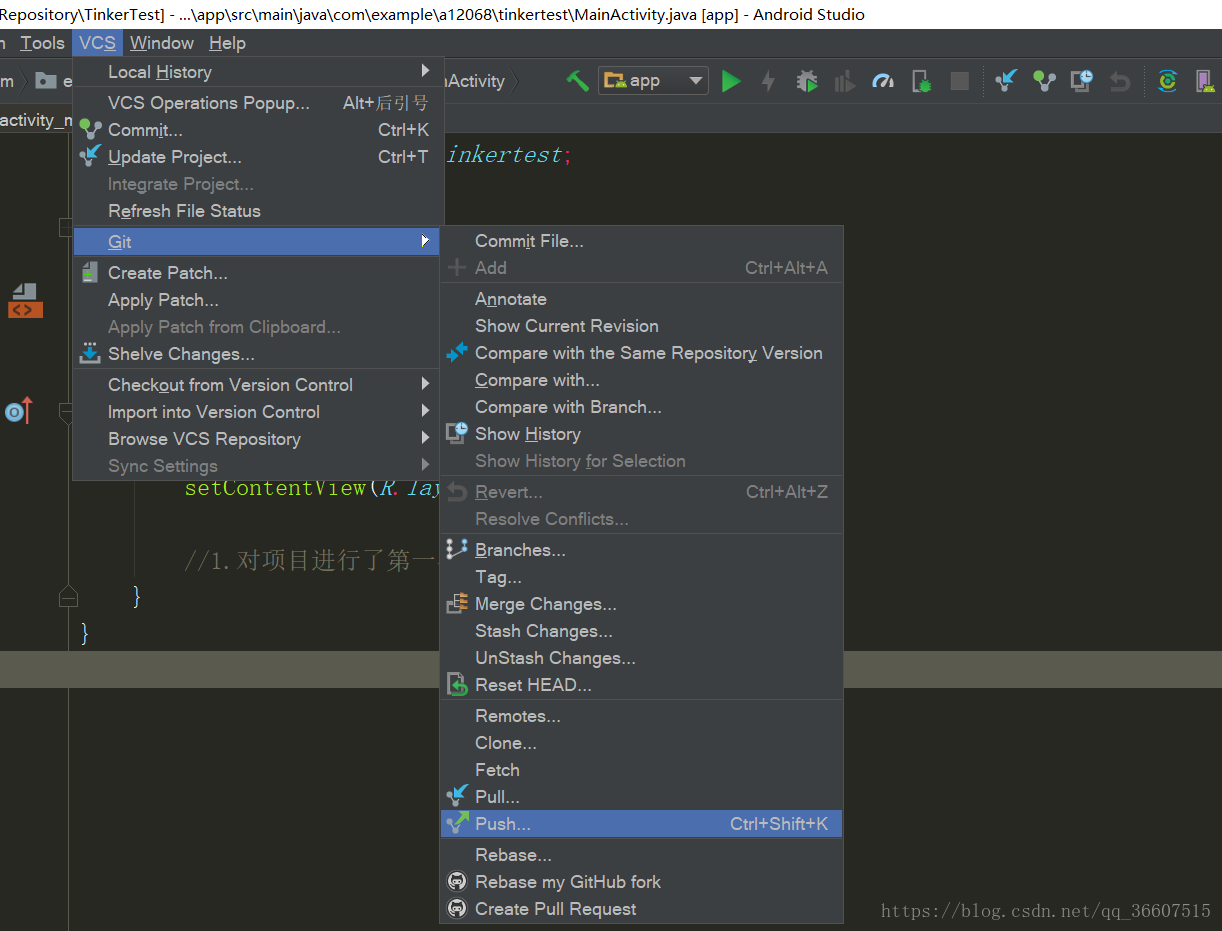Choose Compare with... menu item
Screen dimensions: 1222x931
[642, 380]
